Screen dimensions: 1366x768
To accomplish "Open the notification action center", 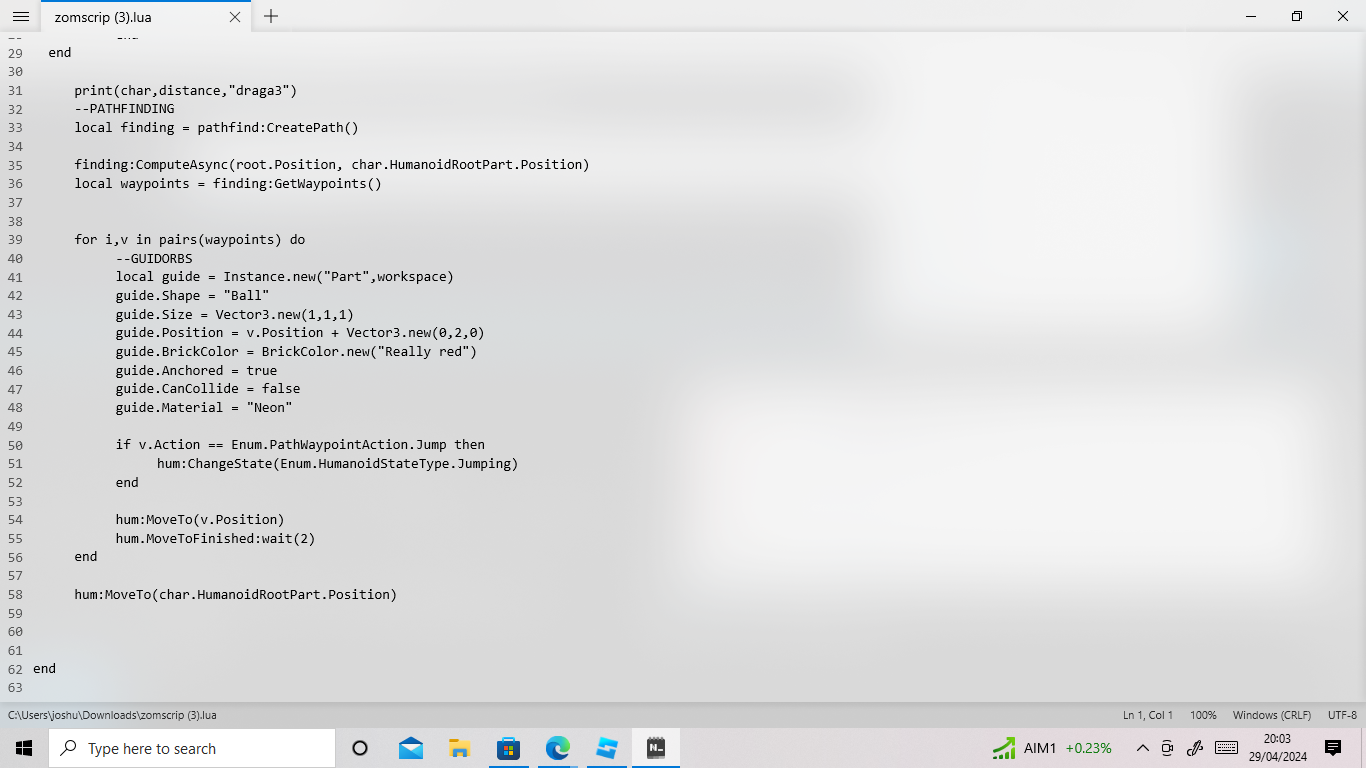I will point(1333,748).
